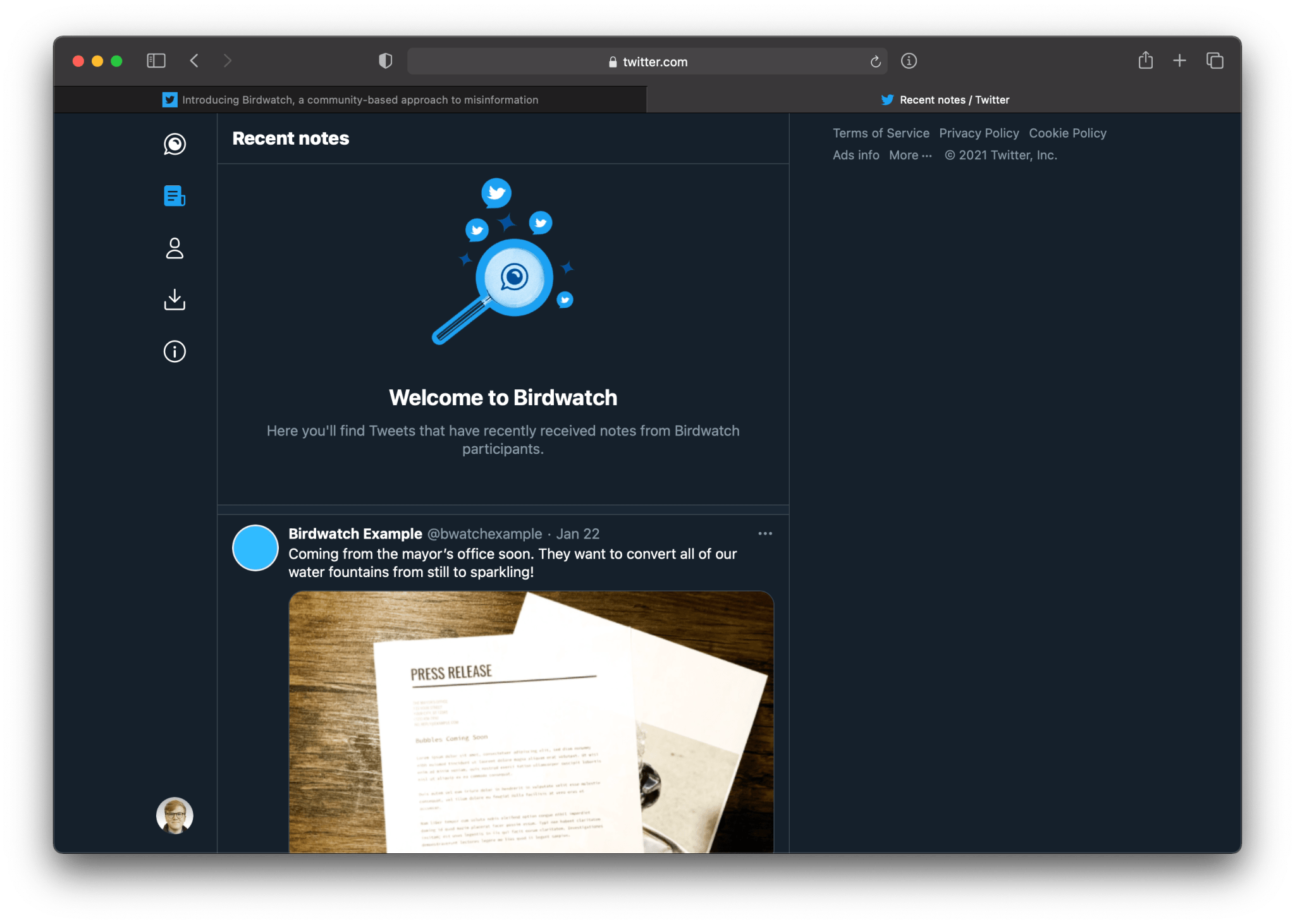
Task: Open the Safari share icon
Action: click(1145, 61)
